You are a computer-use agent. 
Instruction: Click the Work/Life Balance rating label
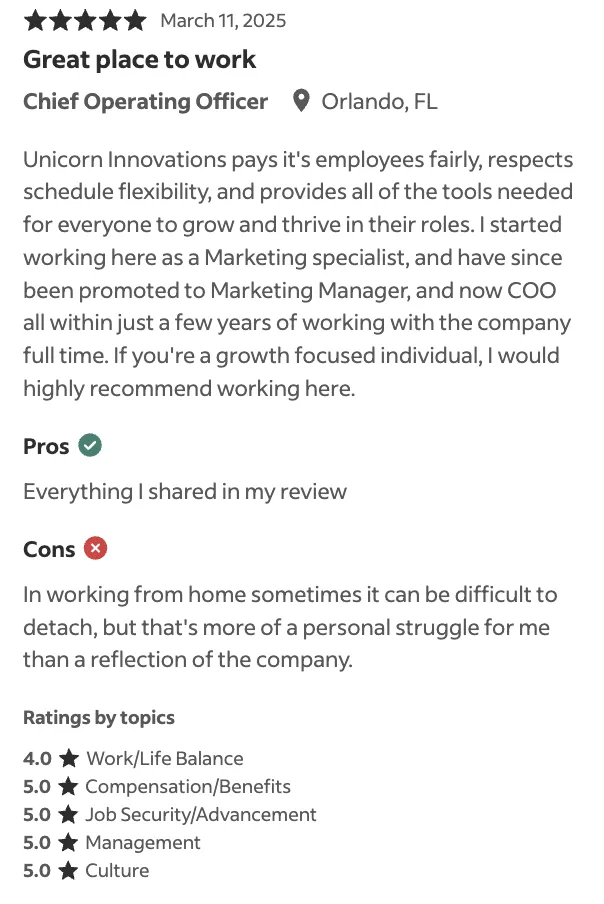tap(165, 758)
